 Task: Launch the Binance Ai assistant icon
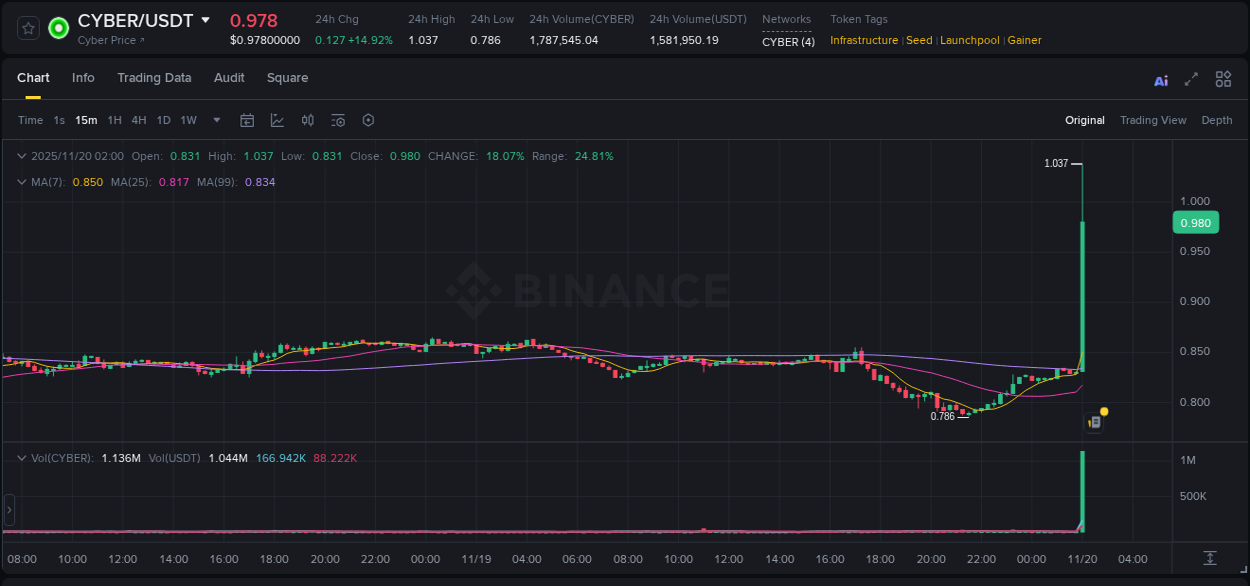1160,79
